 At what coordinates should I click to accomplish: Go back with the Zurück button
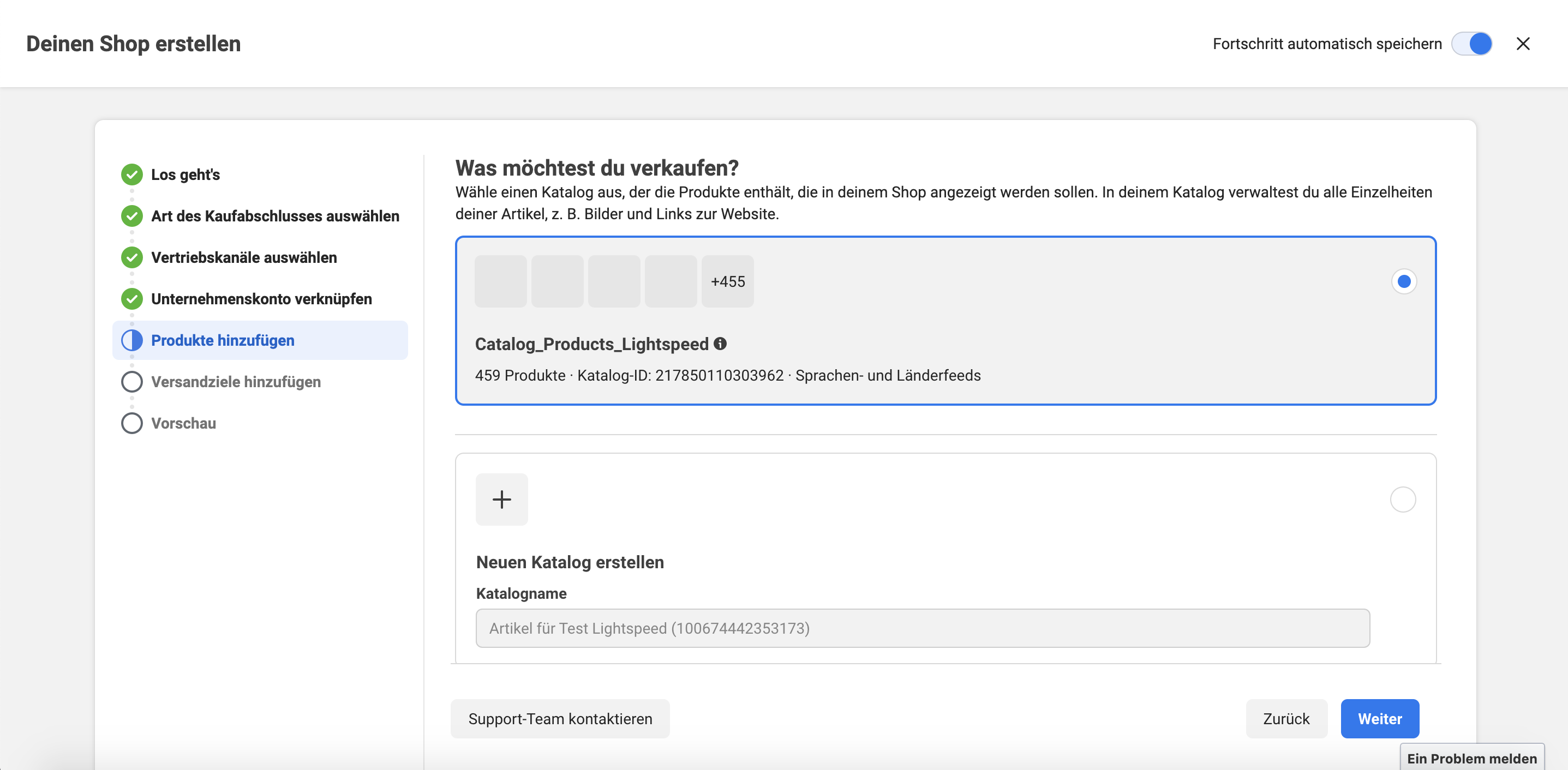pos(1286,718)
